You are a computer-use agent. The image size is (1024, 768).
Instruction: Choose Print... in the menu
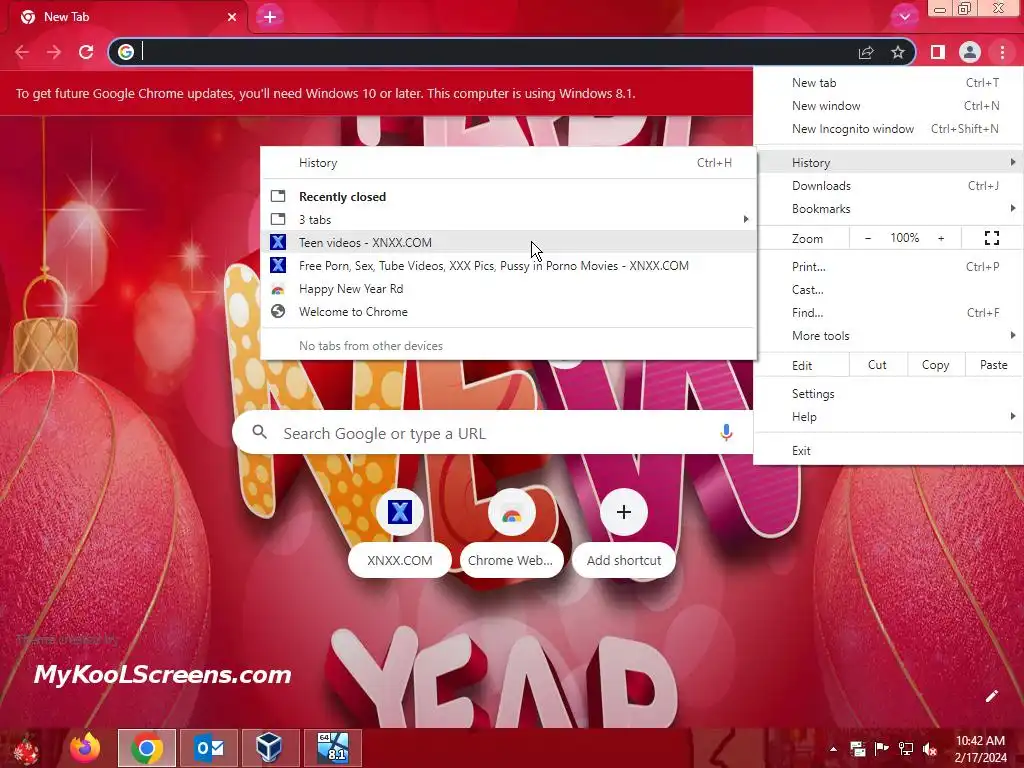coord(889,266)
